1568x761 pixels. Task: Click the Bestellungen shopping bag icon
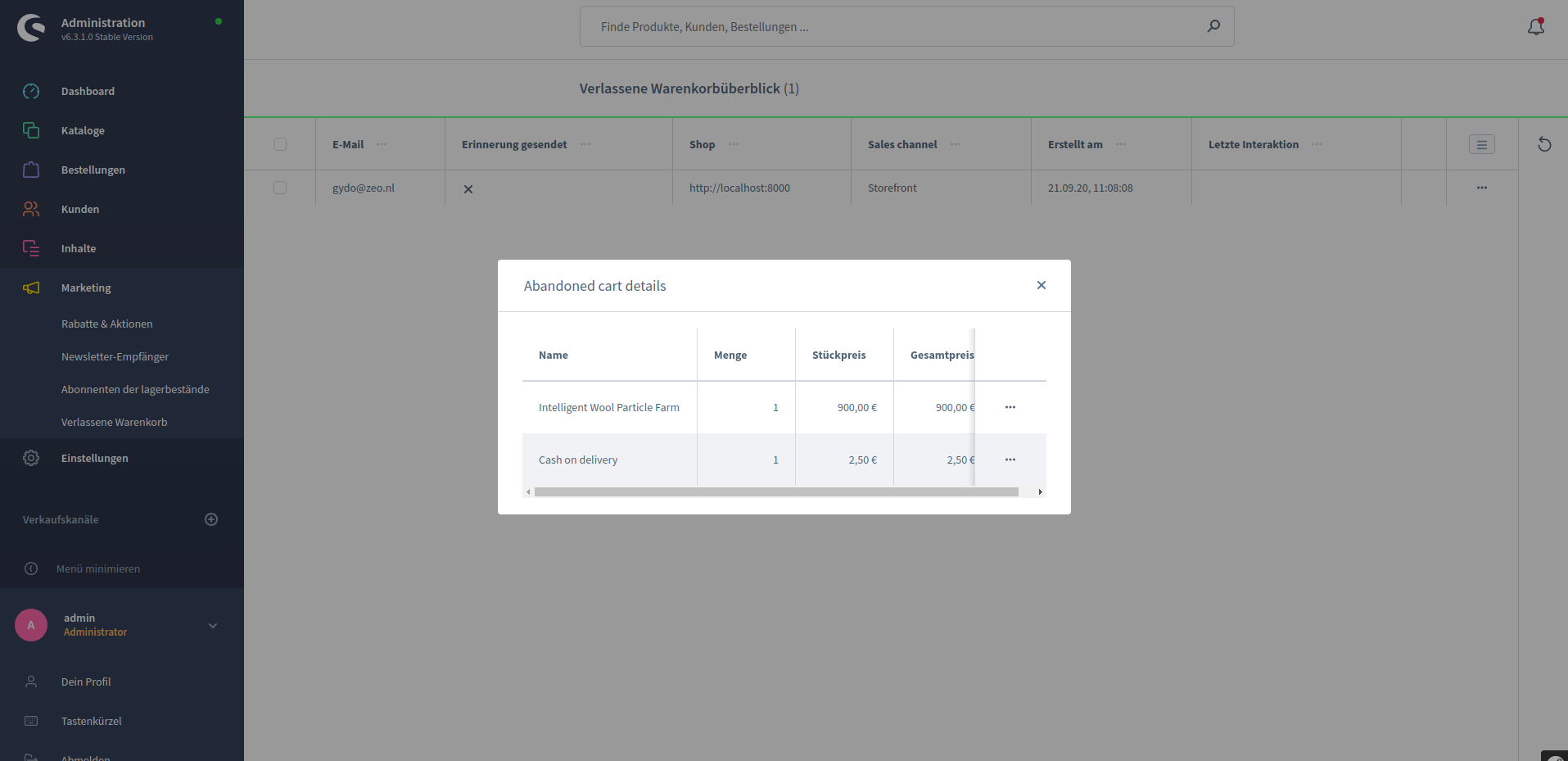pos(31,170)
